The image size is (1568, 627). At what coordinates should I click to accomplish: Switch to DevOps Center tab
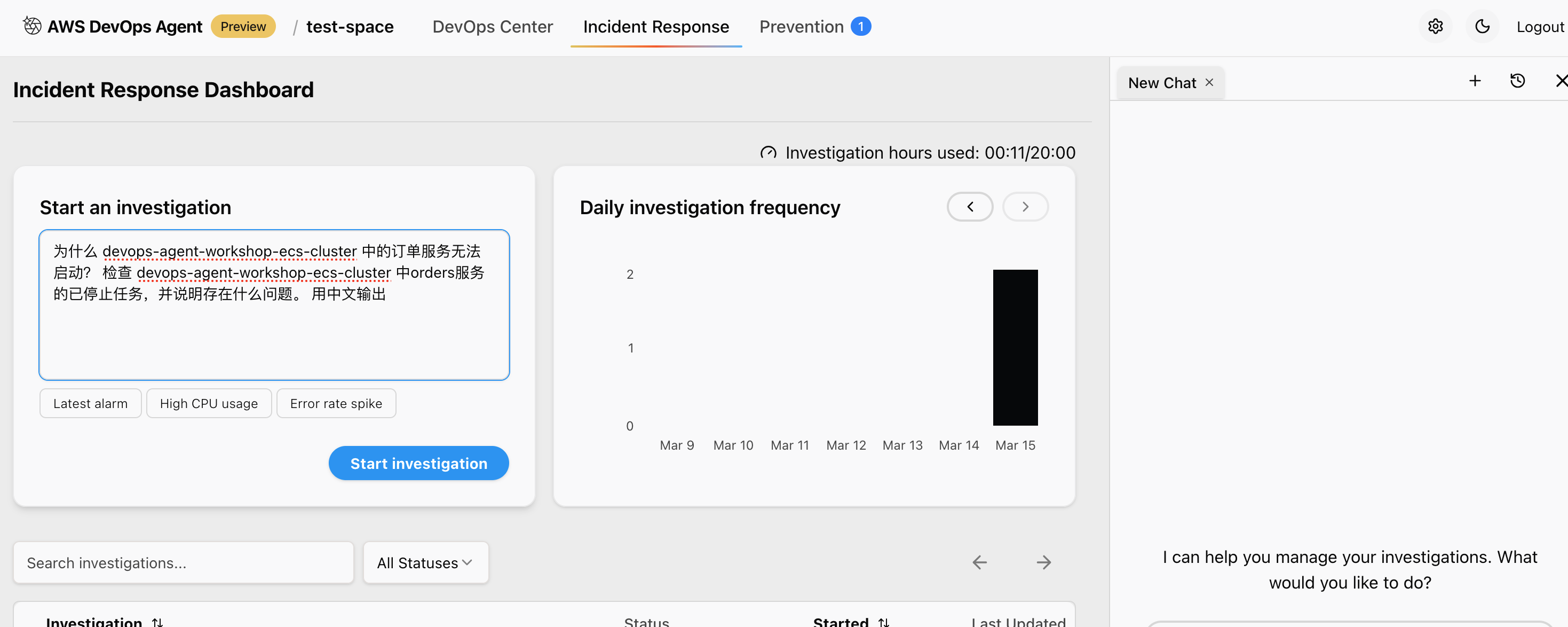(x=493, y=27)
